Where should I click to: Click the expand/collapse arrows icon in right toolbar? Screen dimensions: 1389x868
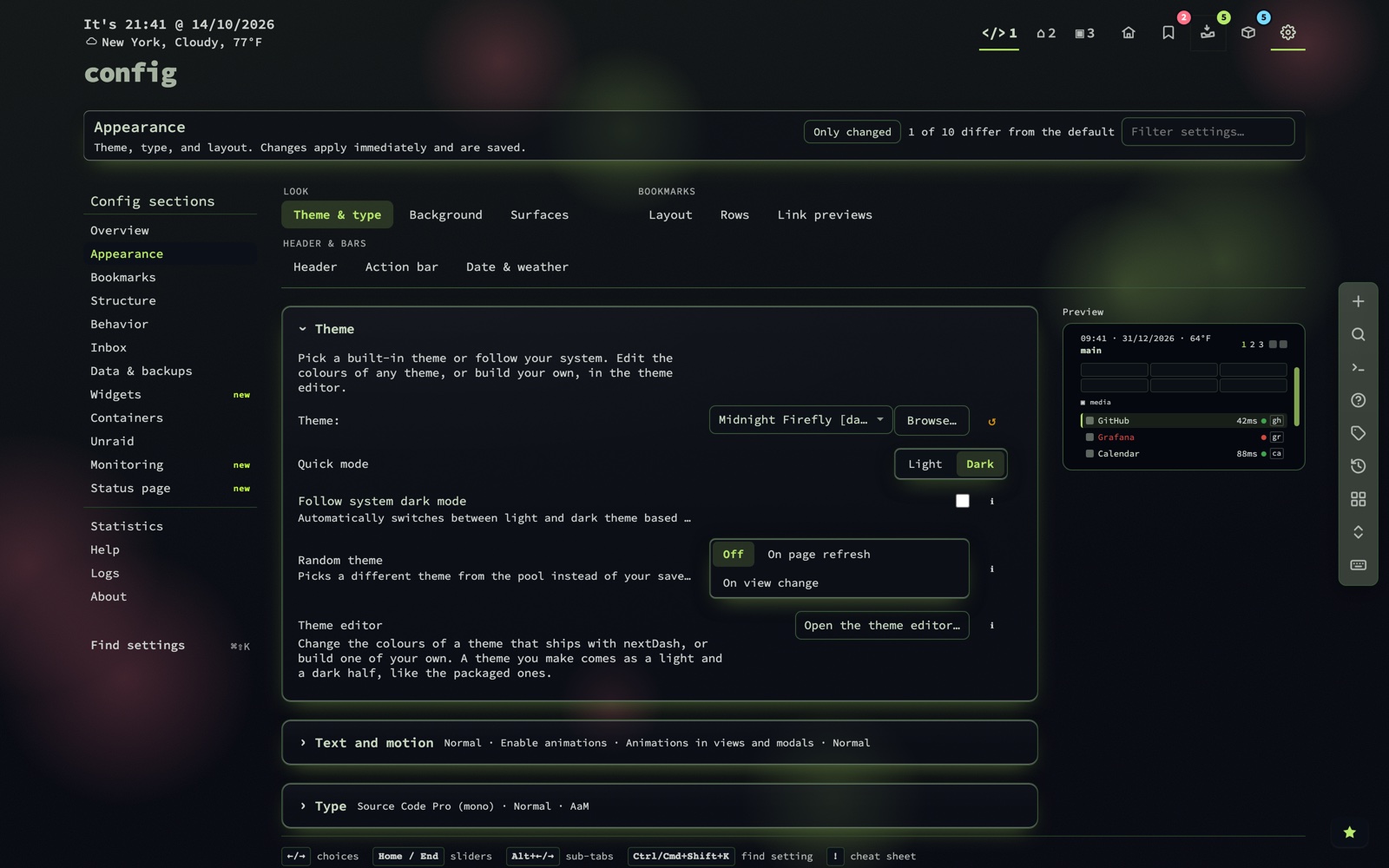point(1358,532)
